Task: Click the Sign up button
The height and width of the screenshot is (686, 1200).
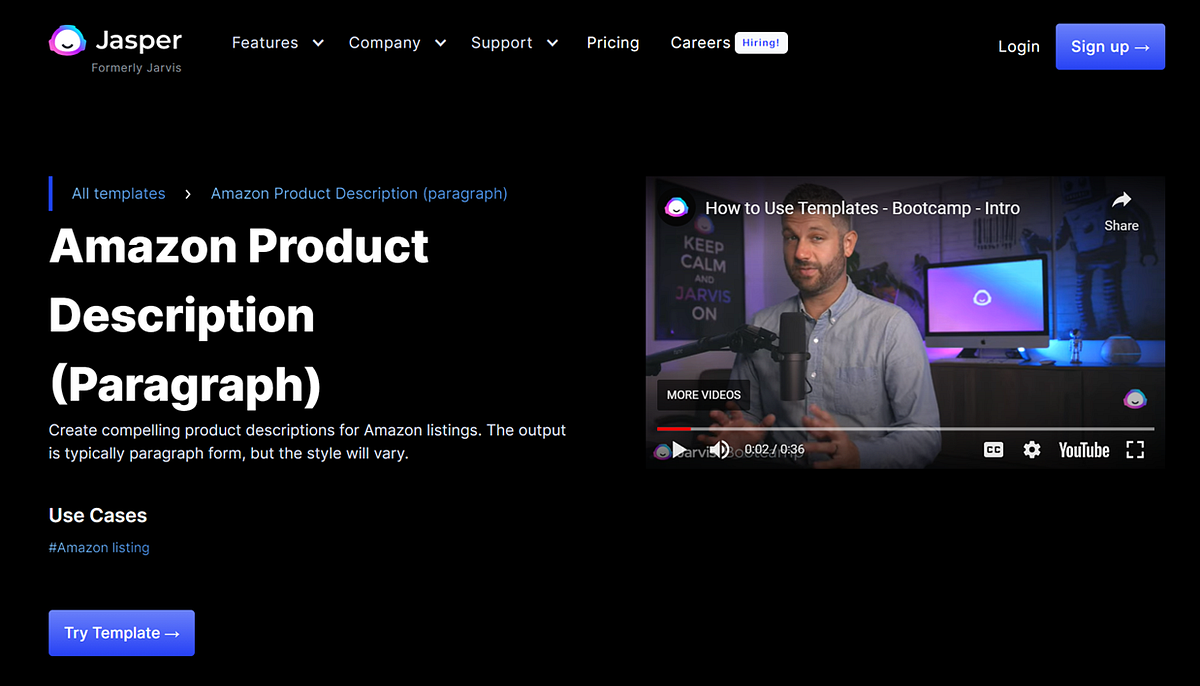Action: [1110, 47]
